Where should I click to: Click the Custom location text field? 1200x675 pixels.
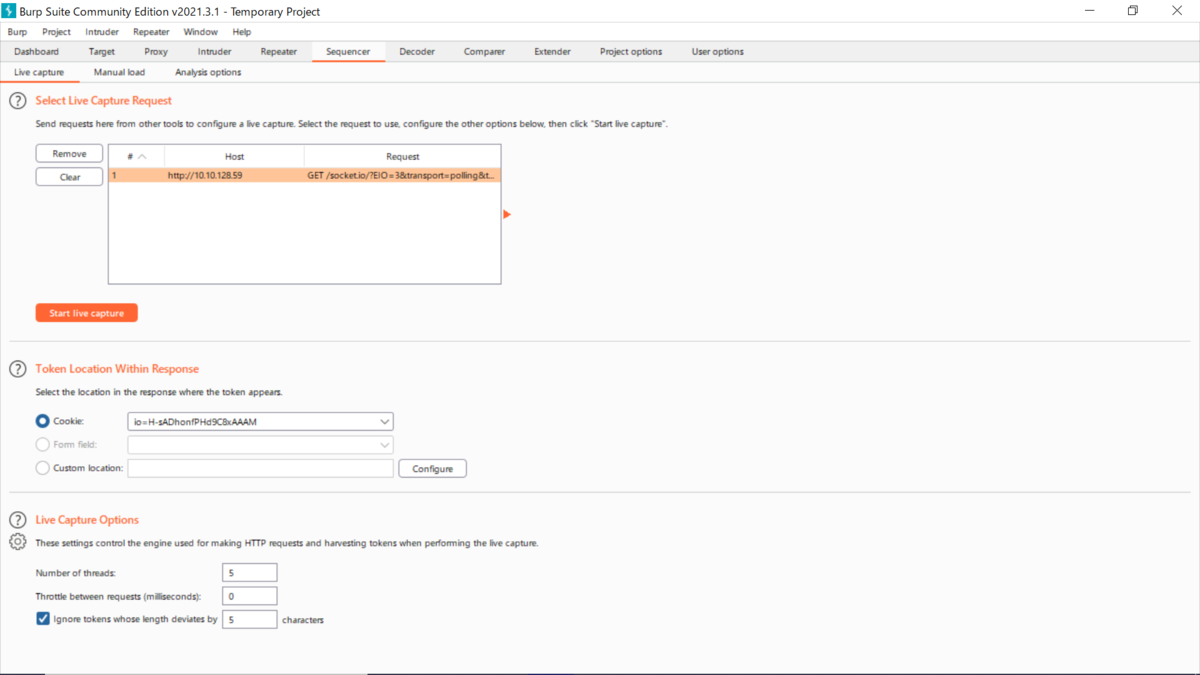pos(260,468)
